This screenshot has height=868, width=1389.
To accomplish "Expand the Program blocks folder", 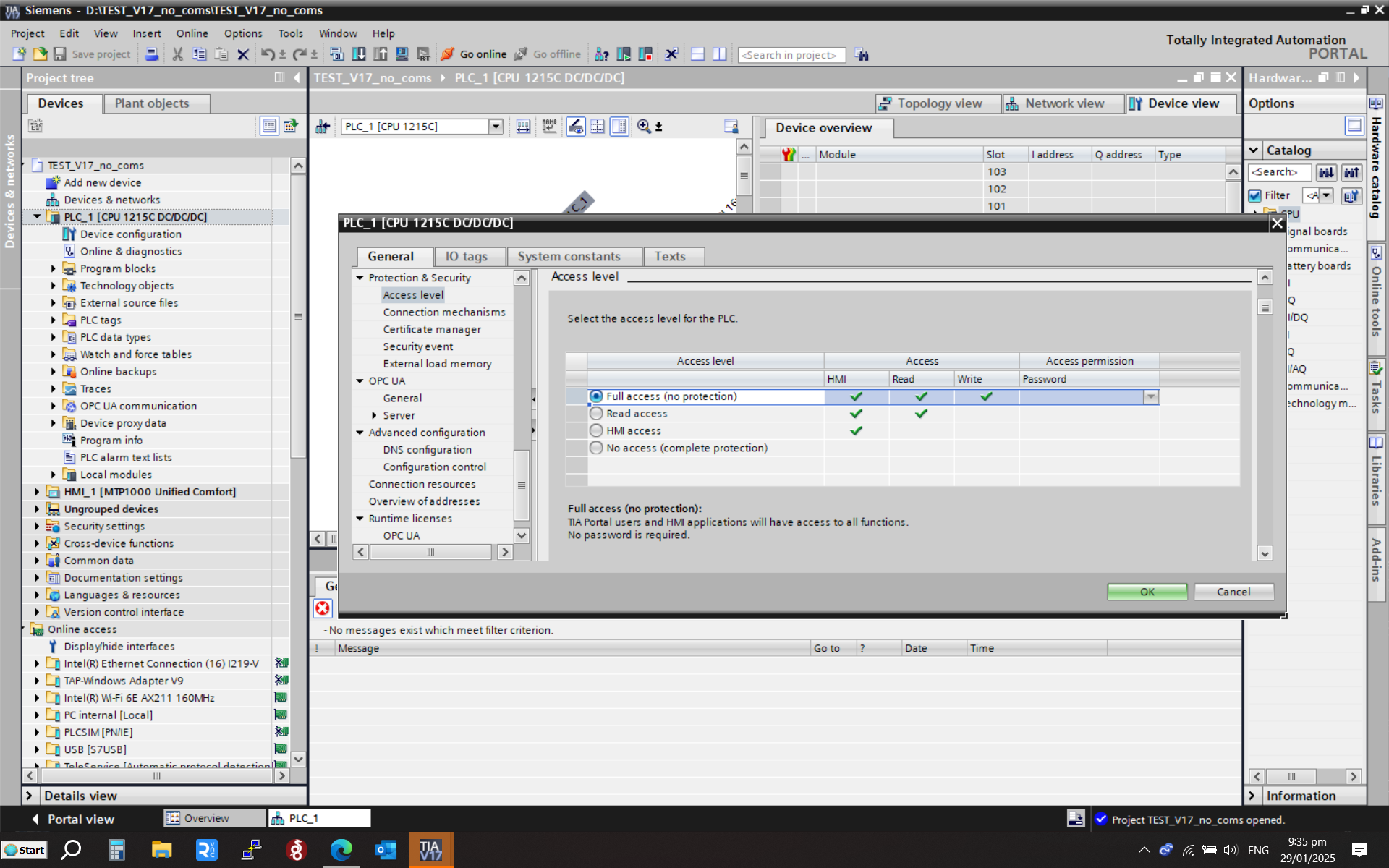I will click(x=54, y=268).
